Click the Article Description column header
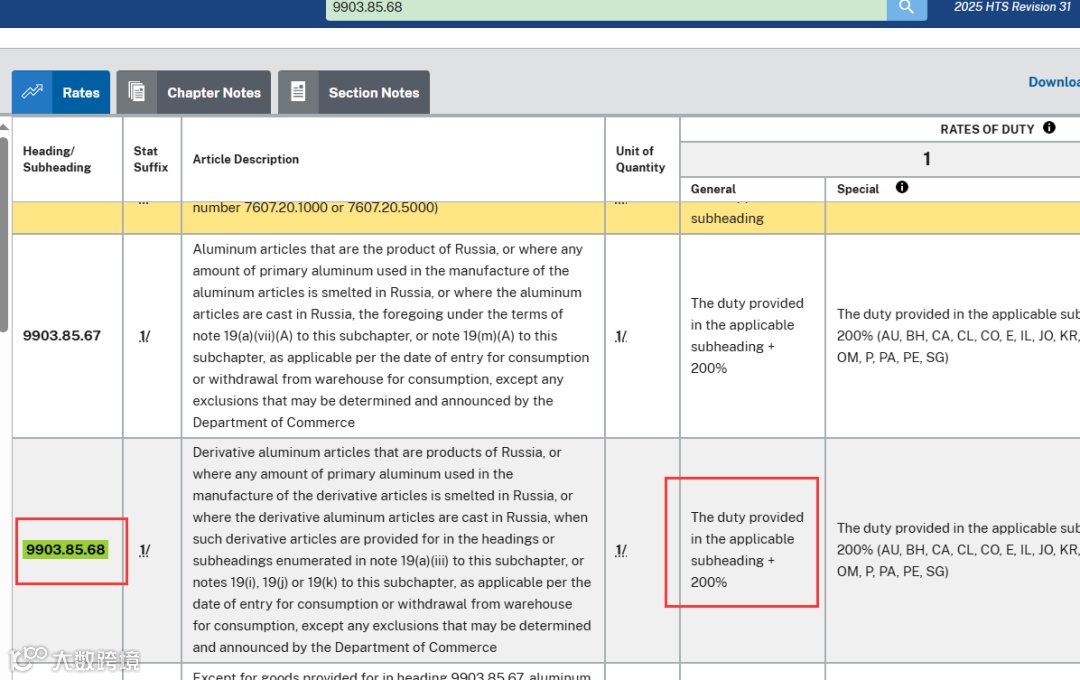Screen dimensions: 1080x680 pos(246,159)
